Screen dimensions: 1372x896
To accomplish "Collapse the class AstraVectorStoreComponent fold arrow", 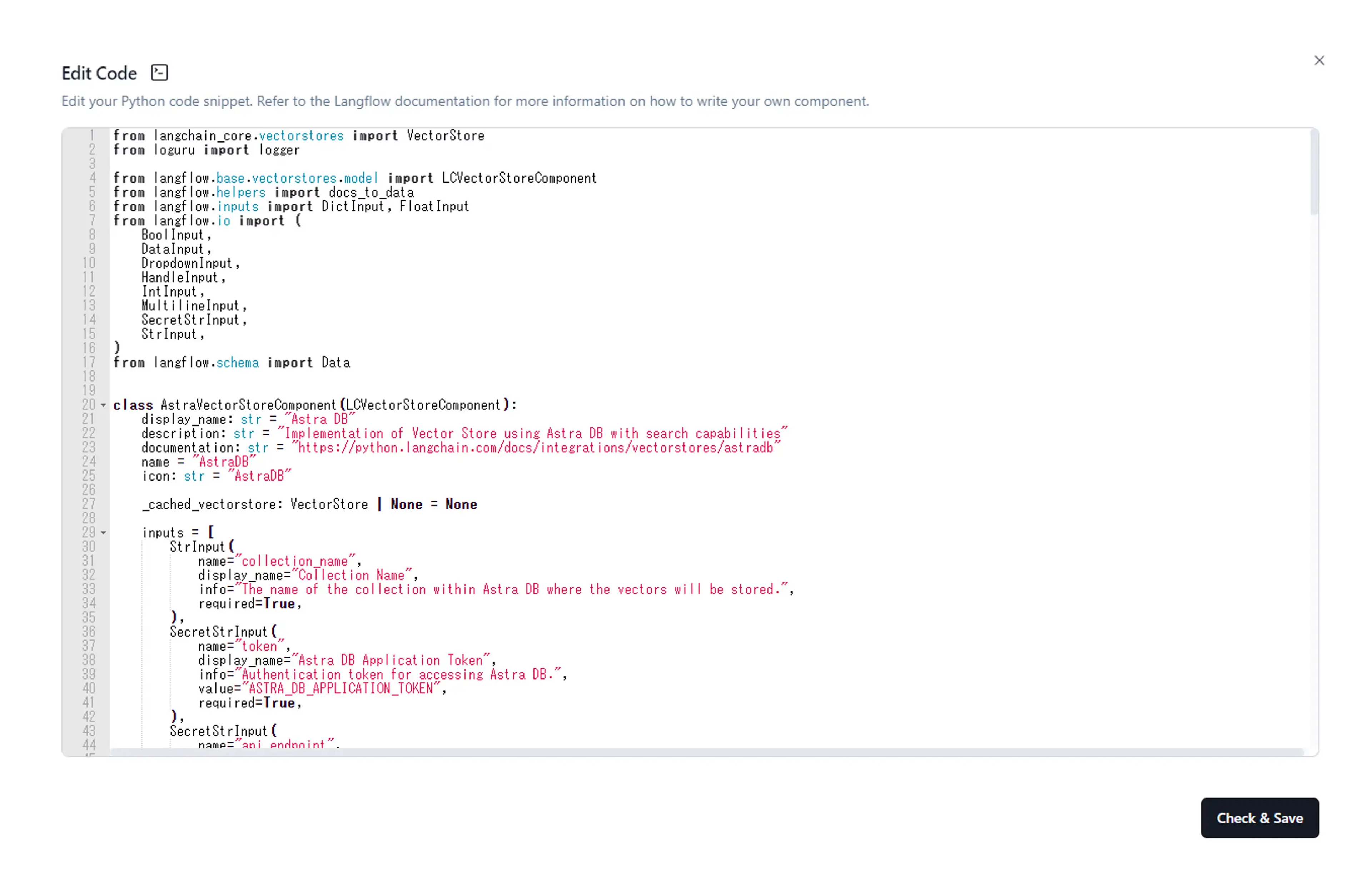I will [x=104, y=405].
